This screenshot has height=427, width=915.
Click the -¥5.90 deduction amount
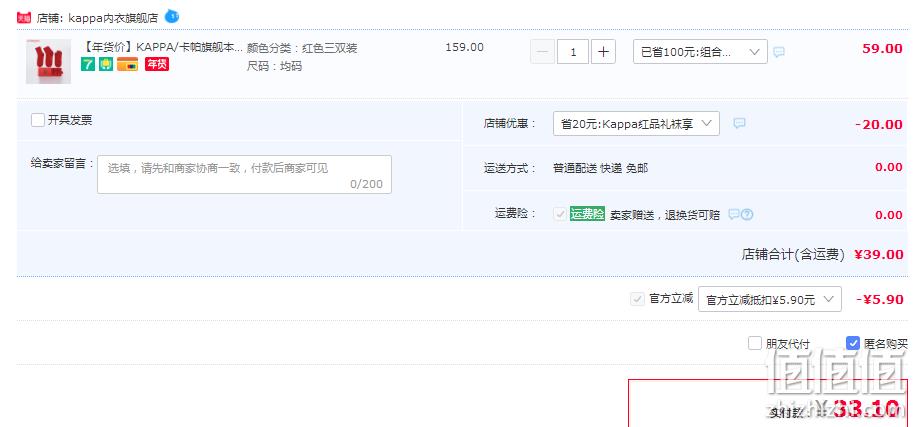[879, 300]
